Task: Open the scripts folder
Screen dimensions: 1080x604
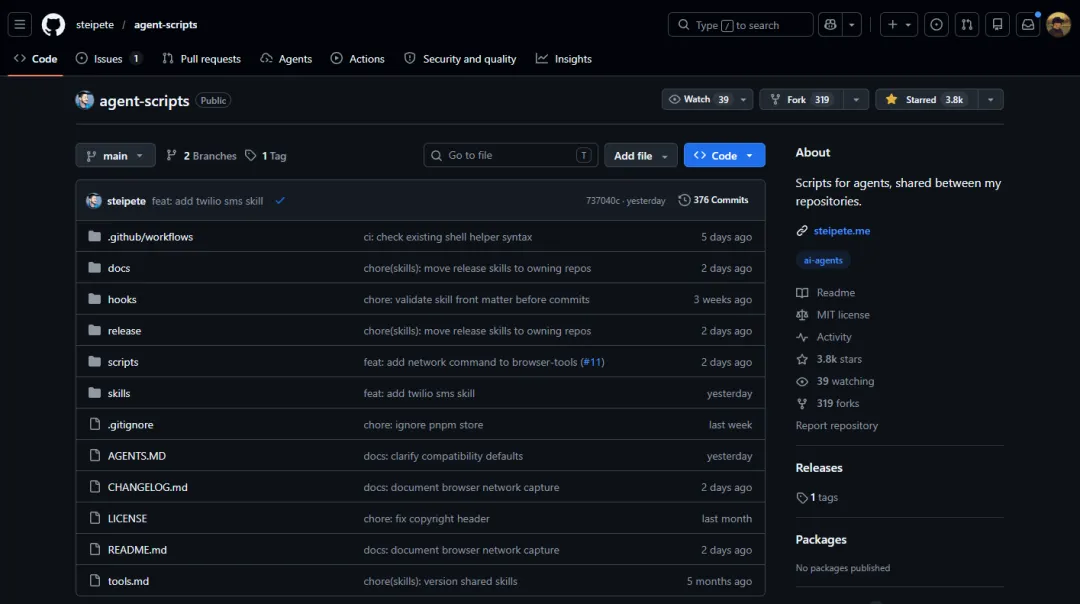Action: tap(123, 362)
